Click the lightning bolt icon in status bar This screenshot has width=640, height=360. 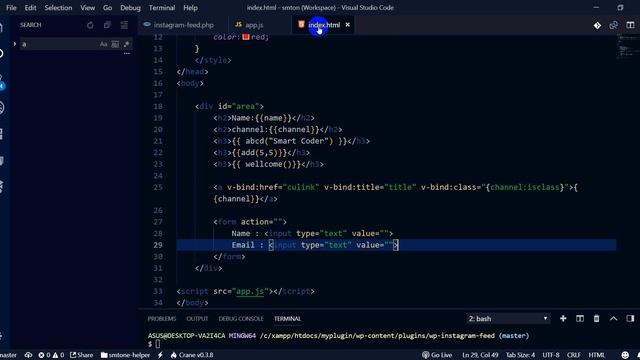pyautogui.click(x=160, y=355)
